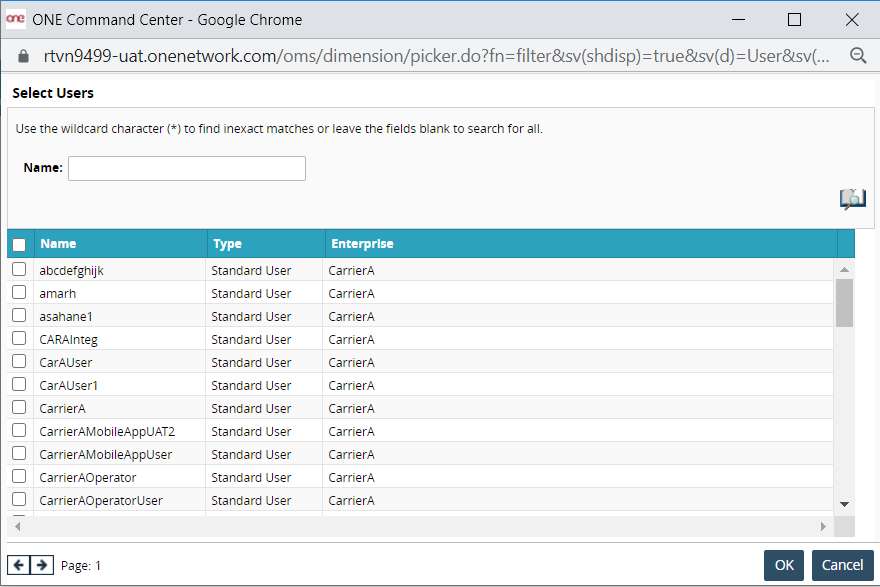Toggle the select-all header checkbox
This screenshot has height=587, width=880.
pos(19,245)
